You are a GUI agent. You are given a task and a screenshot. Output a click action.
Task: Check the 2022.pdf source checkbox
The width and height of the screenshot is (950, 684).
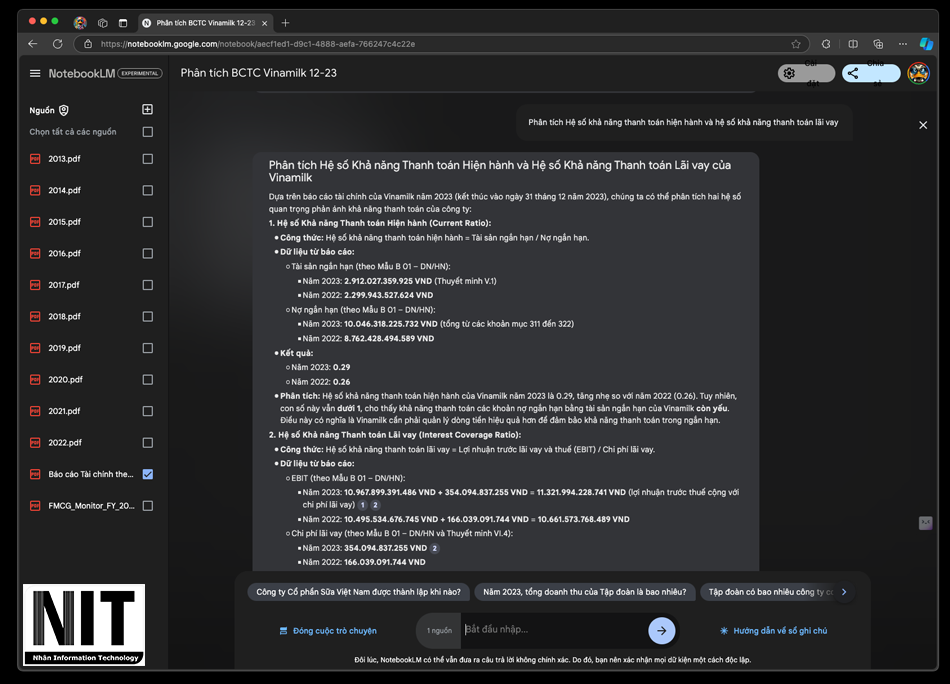(147, 442)
